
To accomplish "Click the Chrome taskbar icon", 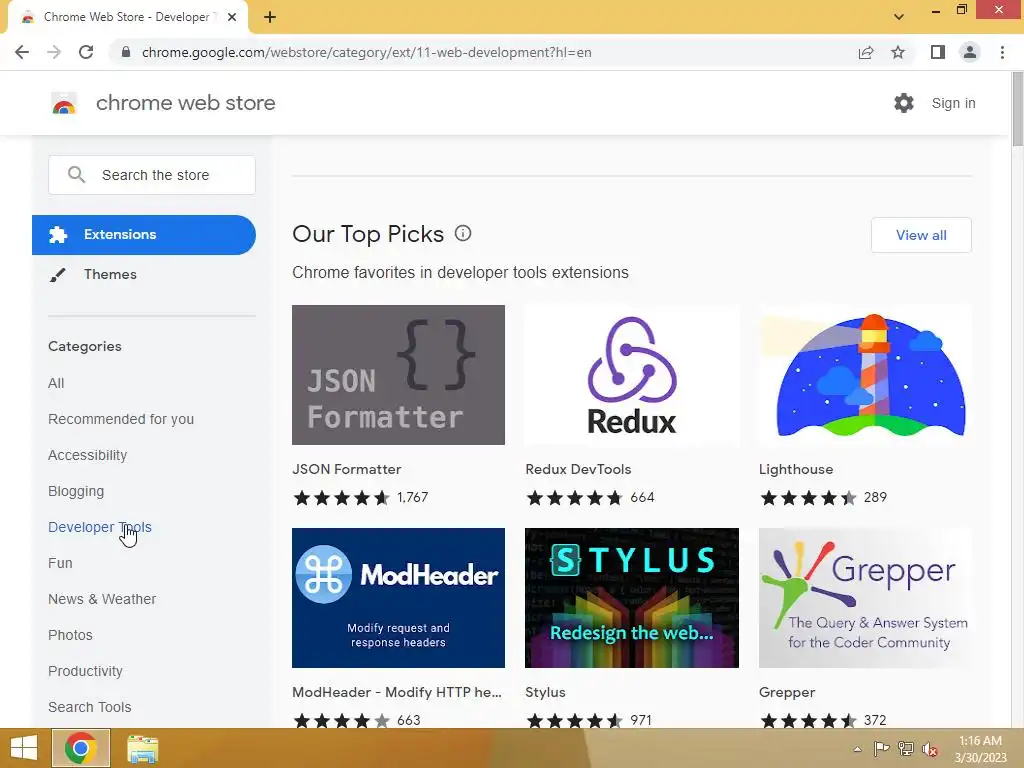I will tap(81, 748).
